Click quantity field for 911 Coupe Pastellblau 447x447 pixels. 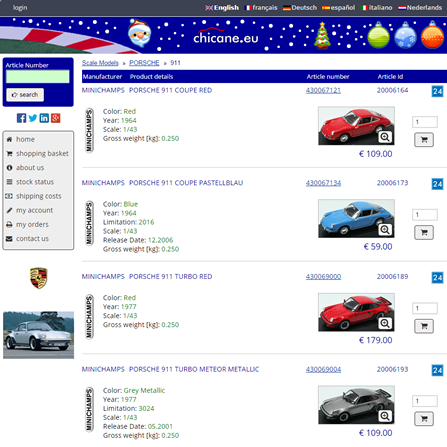click(x=425, y=215)
